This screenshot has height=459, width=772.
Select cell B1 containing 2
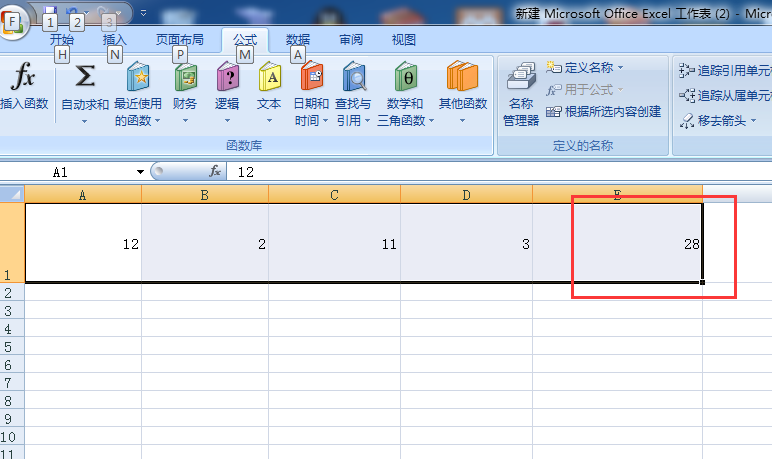(x=205, y=243)
